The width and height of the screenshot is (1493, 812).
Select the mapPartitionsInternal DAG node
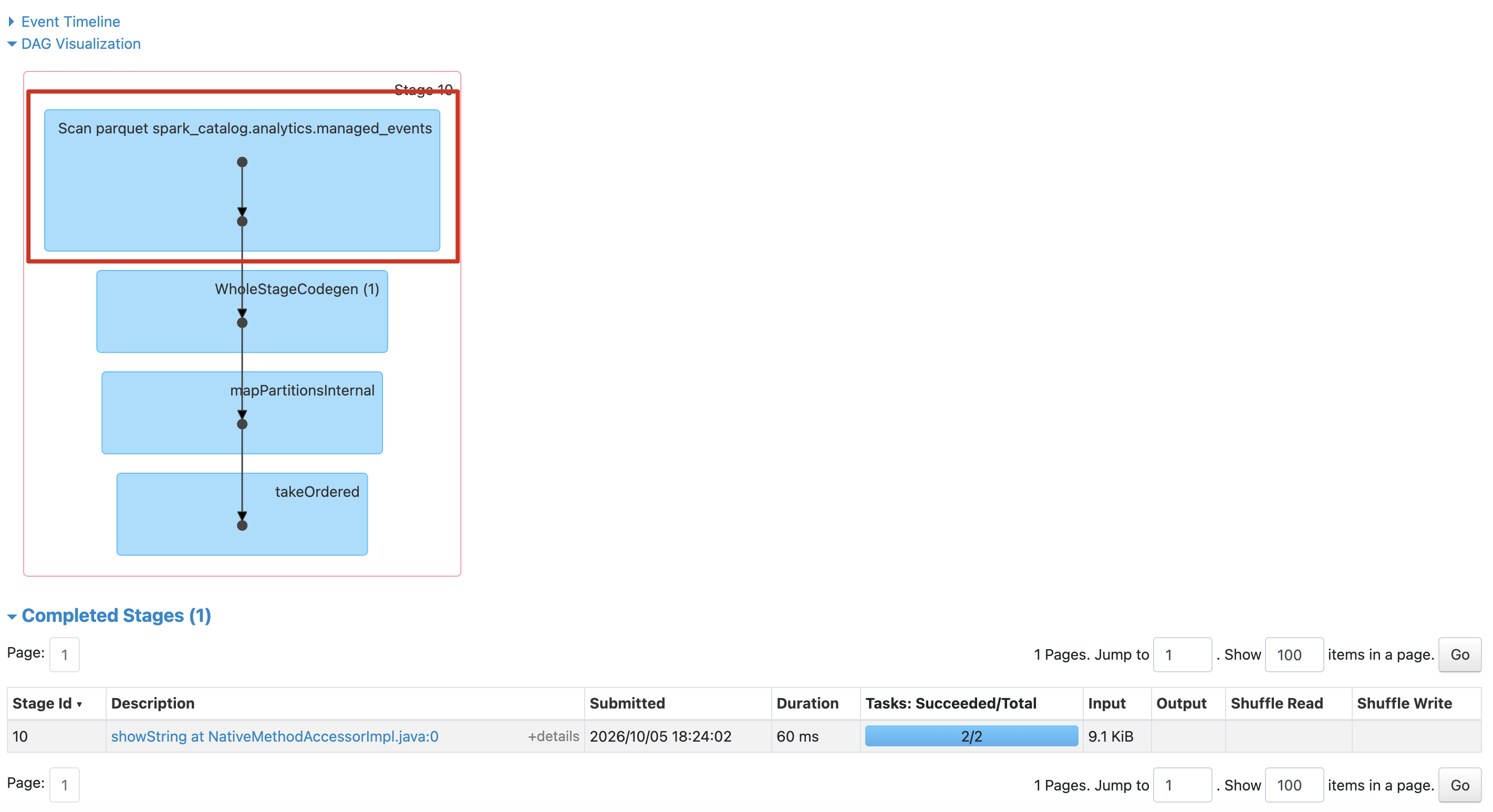(x=242, y=413)
